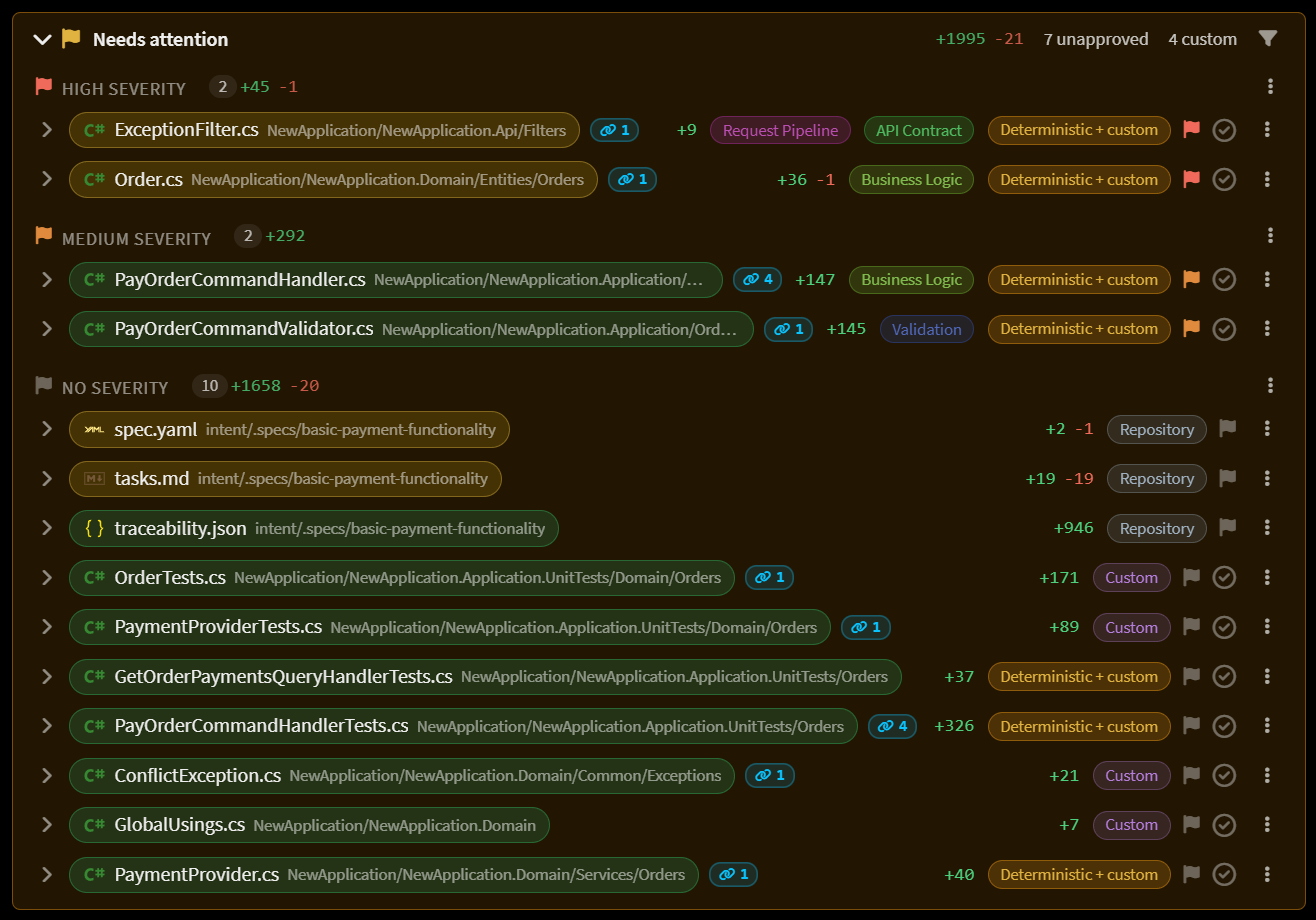Mark PaymentProvider.cs as approved

pyautogui.click(x=1224, y=875)
